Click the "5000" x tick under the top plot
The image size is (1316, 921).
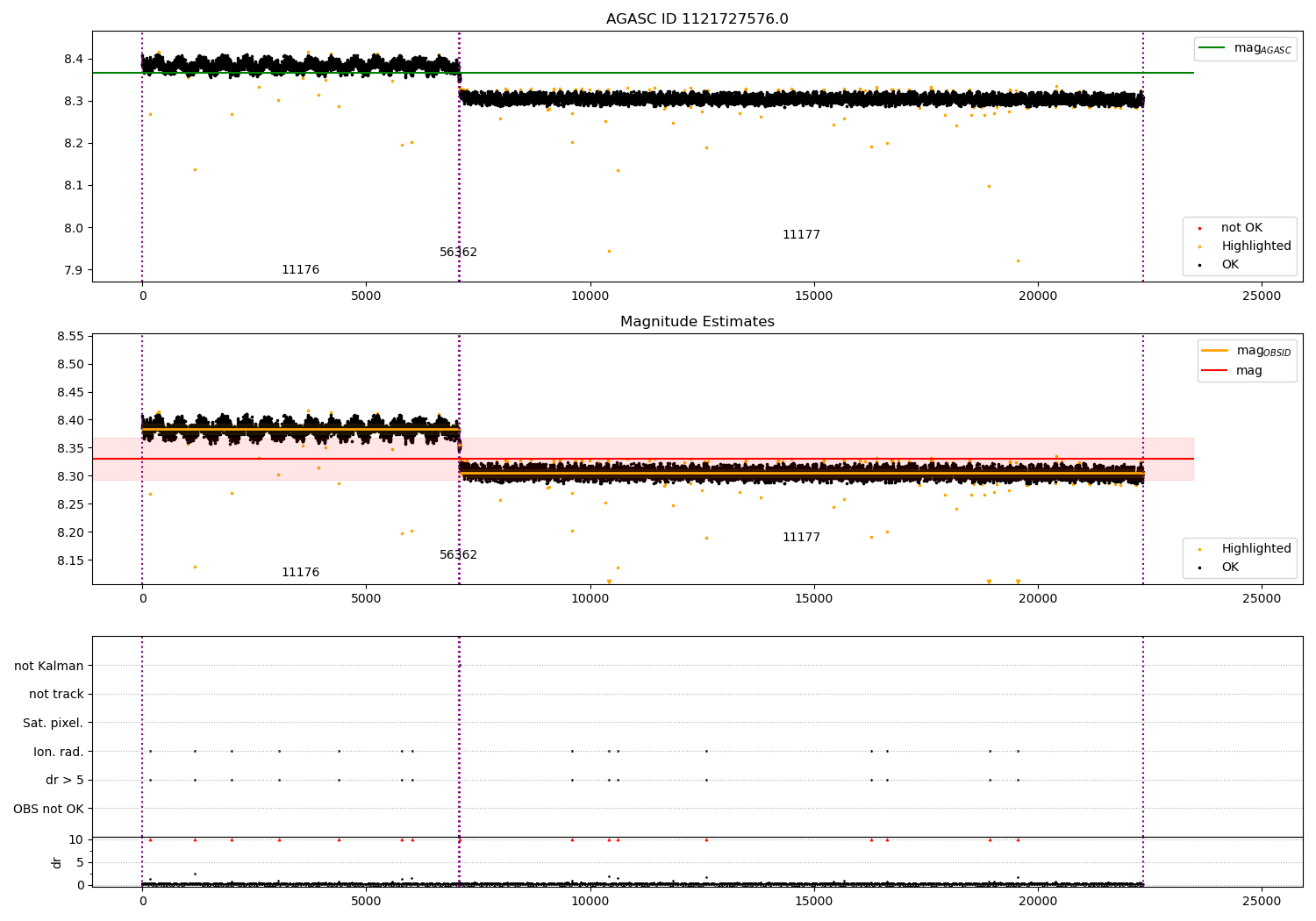(x=366, y=296)
